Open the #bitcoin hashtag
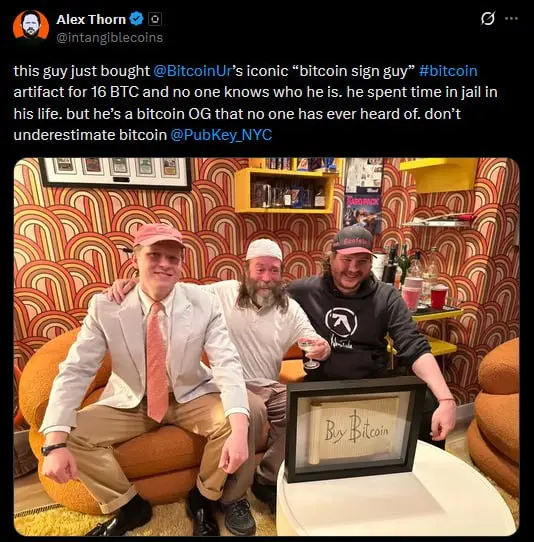The image size is (534, 542). coord(448,71)
